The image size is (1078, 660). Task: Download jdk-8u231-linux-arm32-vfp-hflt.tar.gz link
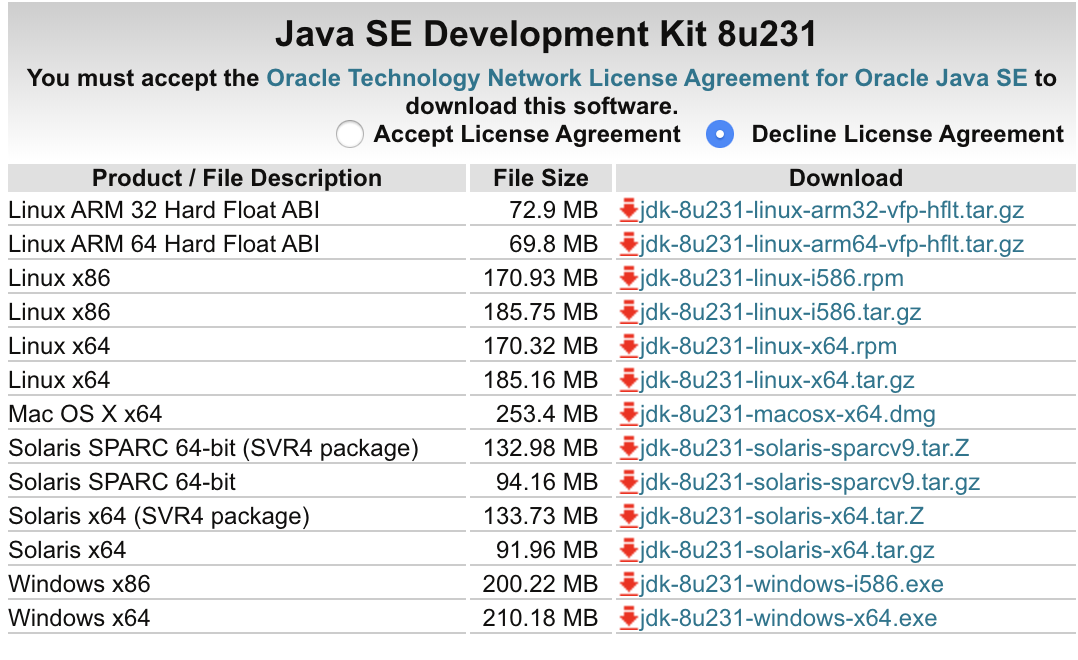tap(832, 210)
